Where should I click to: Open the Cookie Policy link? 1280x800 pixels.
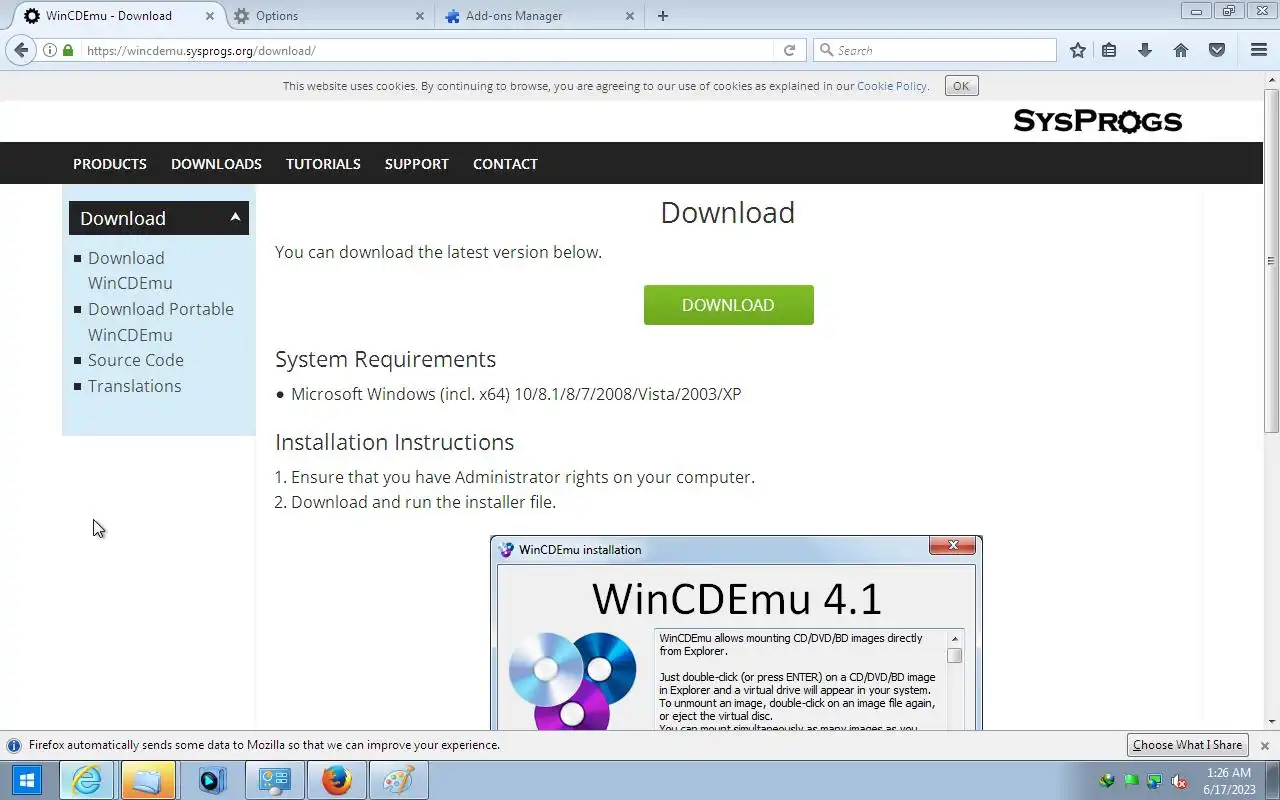(x=892, y=86)
